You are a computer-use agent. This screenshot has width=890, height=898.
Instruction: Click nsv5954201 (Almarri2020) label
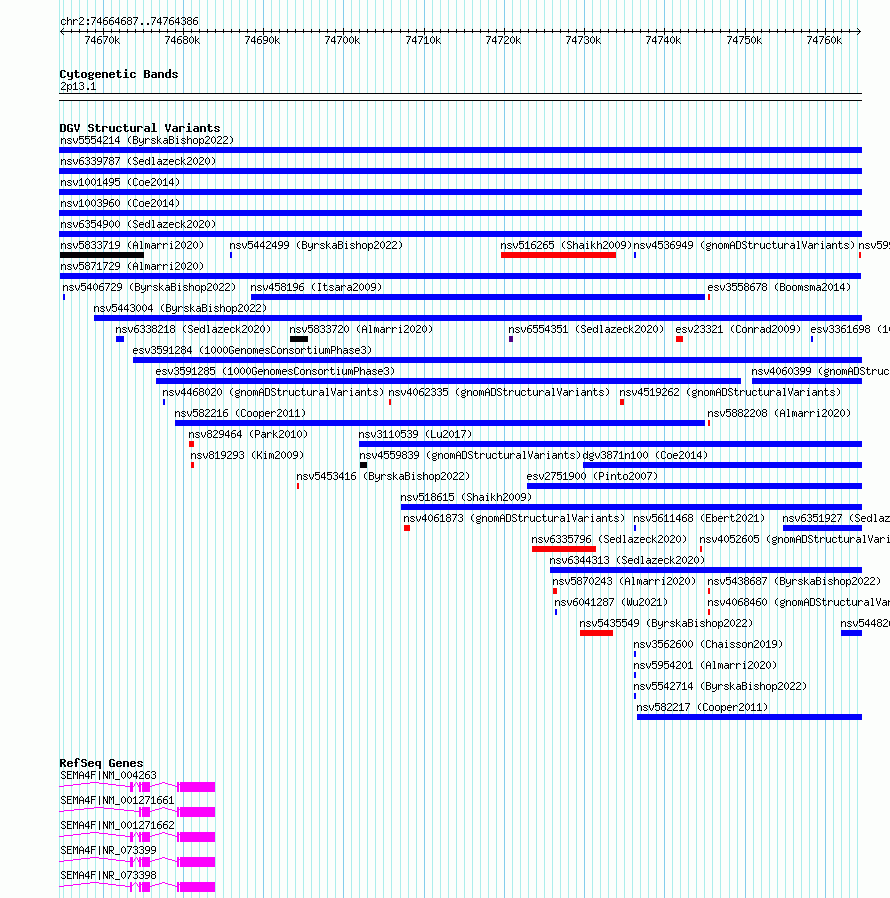click(x=705, y=665)
